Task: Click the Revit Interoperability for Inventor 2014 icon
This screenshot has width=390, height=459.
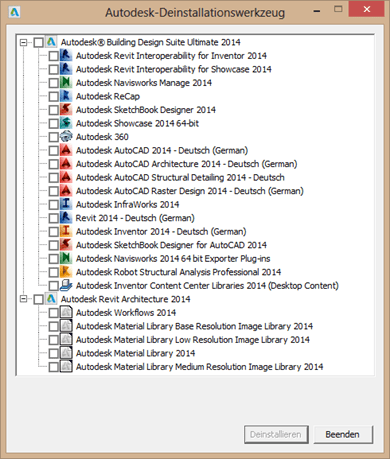Action: [66, 56]
